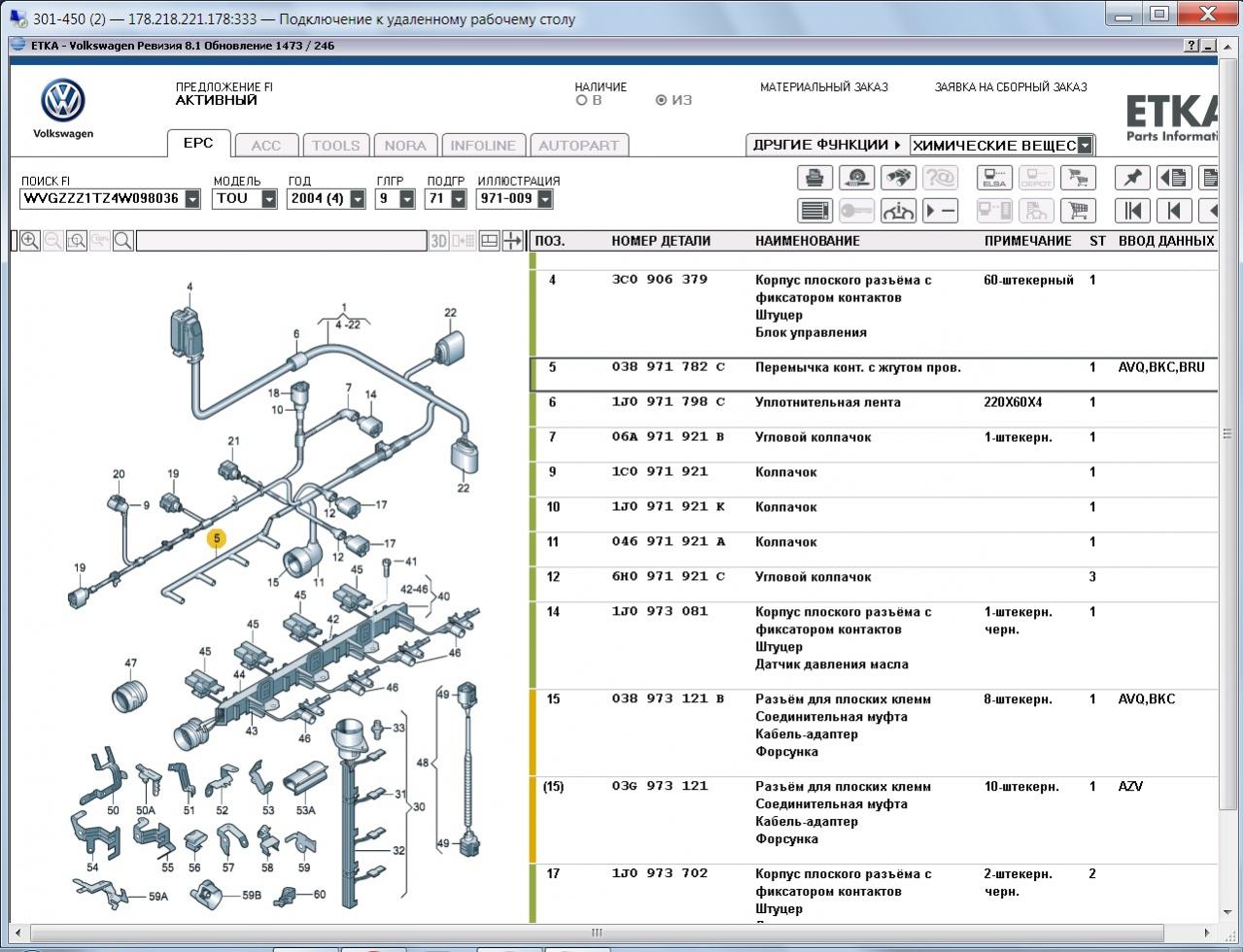The image size is (1243, 952).
Task: Click the НОМЕР ДЕТАЛИ column header
Action: 661,241
